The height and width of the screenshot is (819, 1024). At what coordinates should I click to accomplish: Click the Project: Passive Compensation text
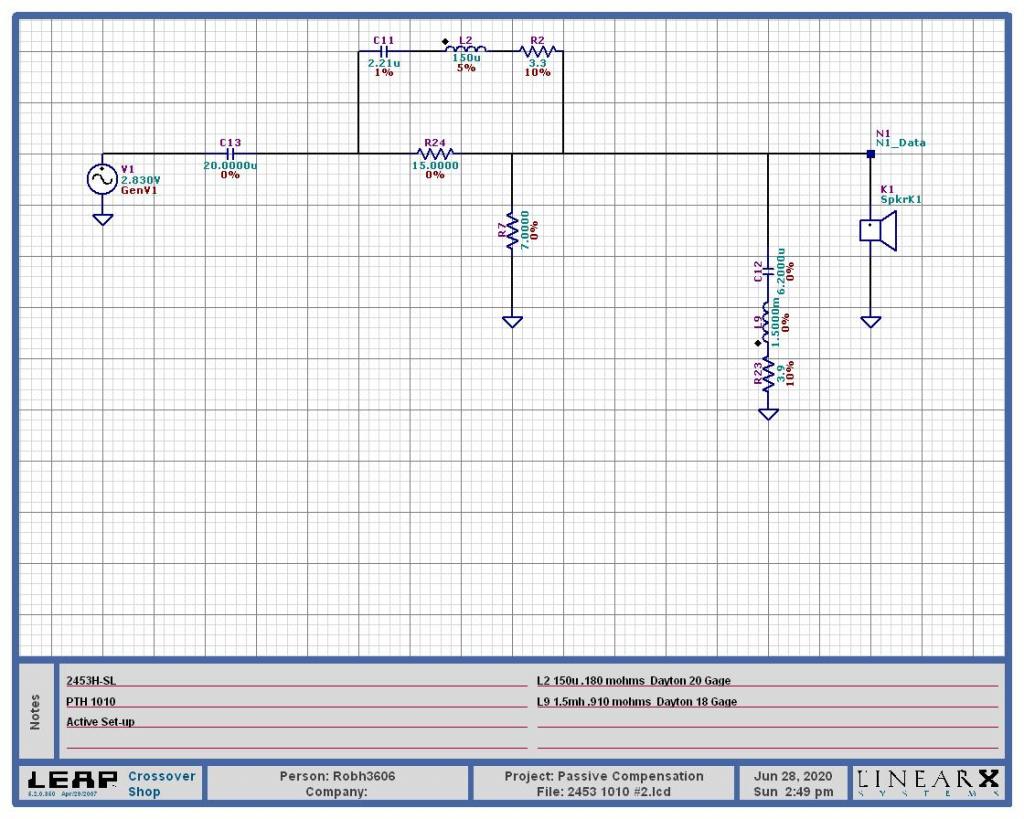(604, 776)
